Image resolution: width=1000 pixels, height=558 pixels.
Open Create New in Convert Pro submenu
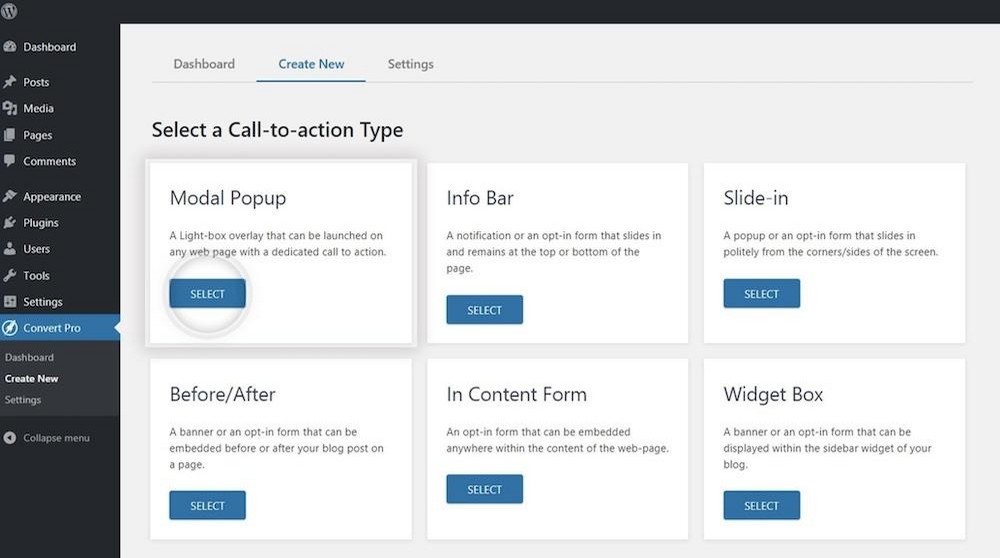[x=32, y=379]
